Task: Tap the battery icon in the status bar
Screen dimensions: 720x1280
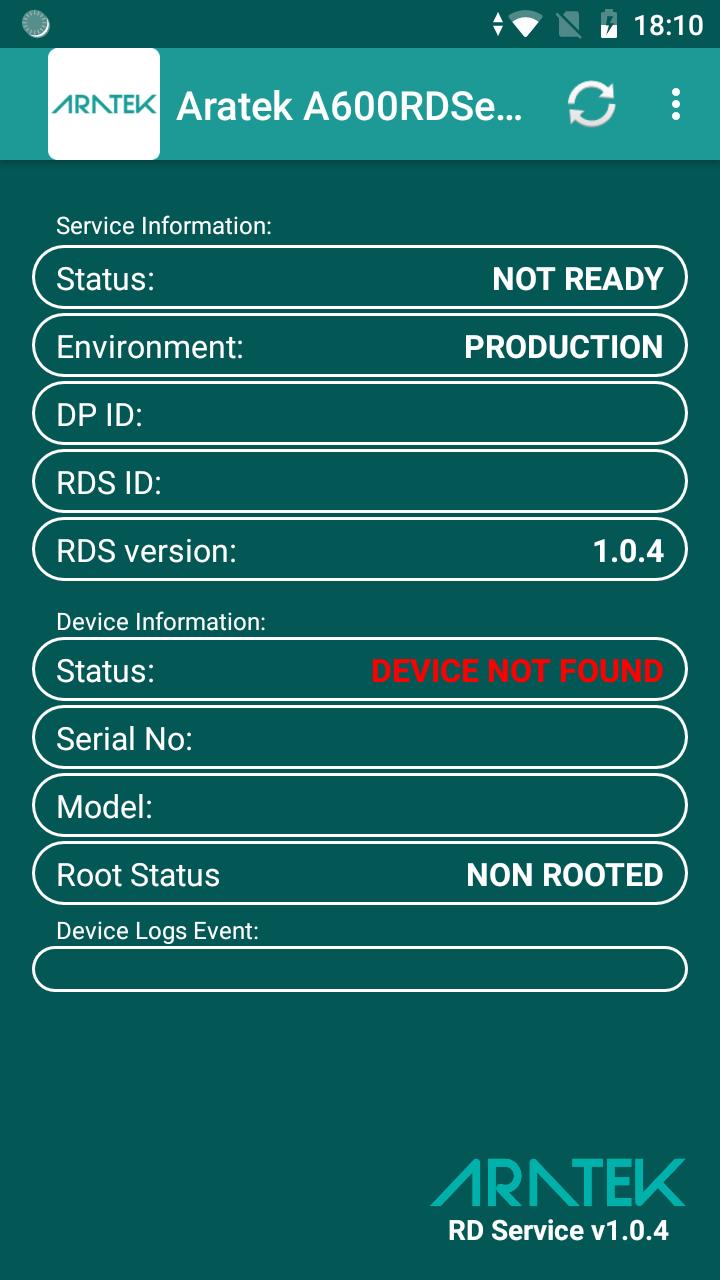Action: pyautogui.click(x=608, y=24)
